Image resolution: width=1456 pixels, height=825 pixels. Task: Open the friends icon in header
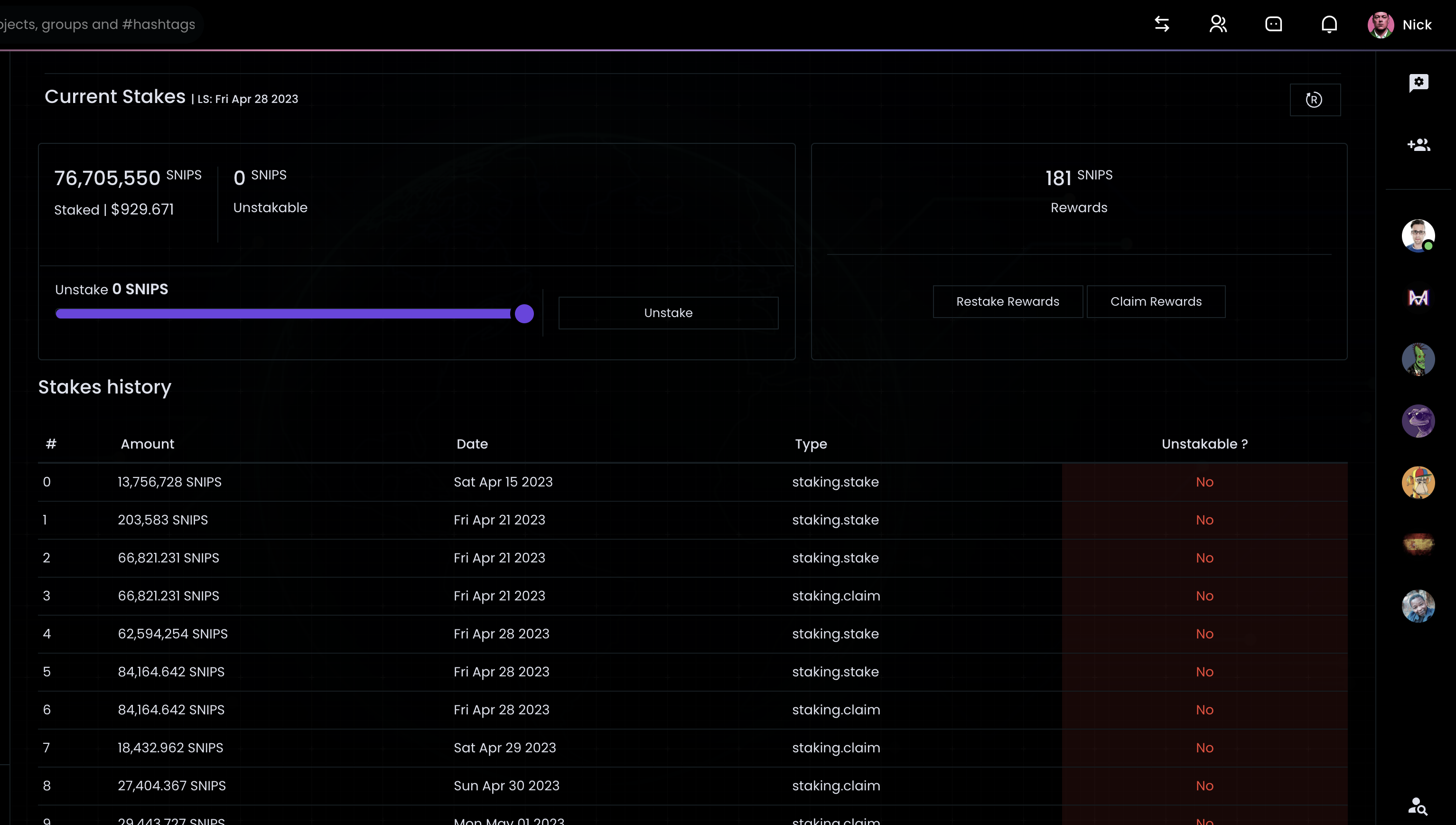[x=1218, y=24]
